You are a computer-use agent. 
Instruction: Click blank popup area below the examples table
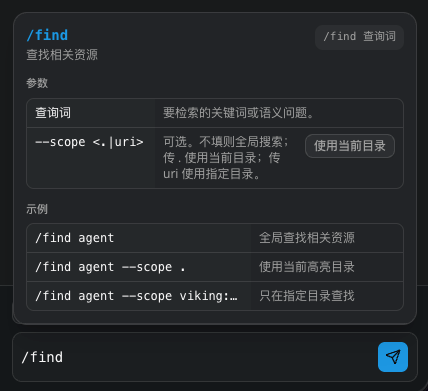click(x=215, y=317)
